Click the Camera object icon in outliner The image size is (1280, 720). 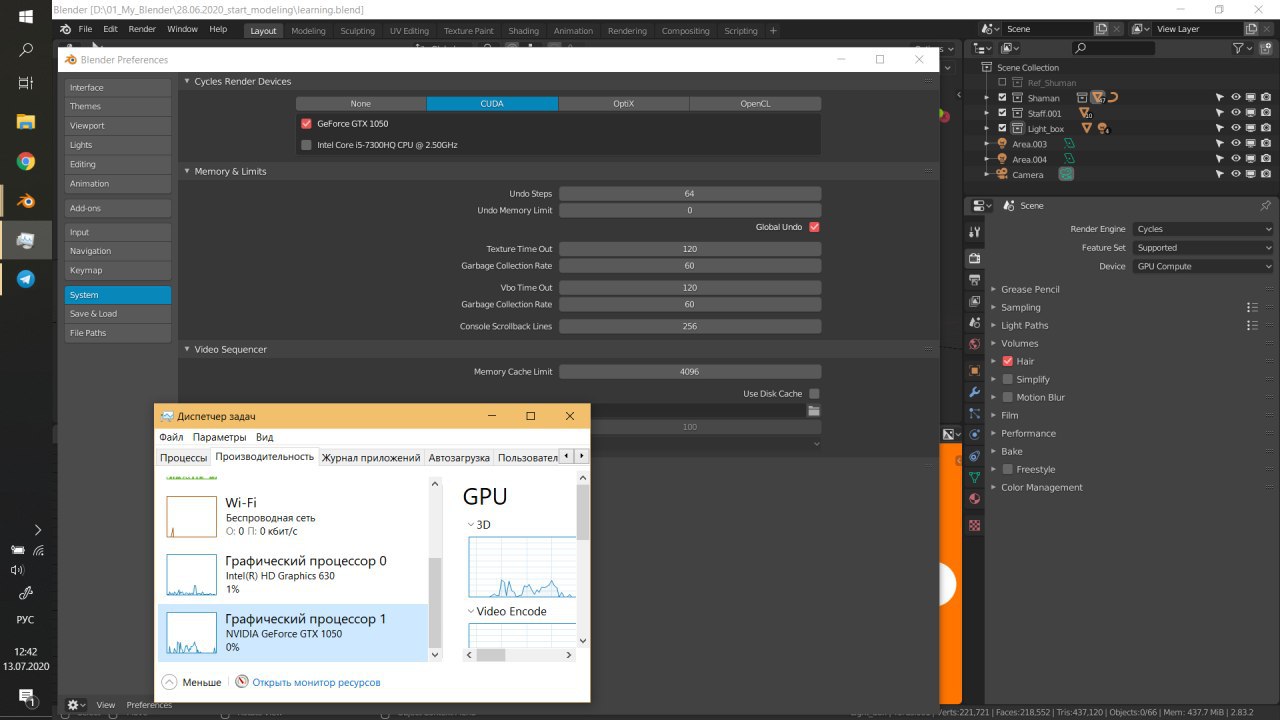pos(1002,174)
